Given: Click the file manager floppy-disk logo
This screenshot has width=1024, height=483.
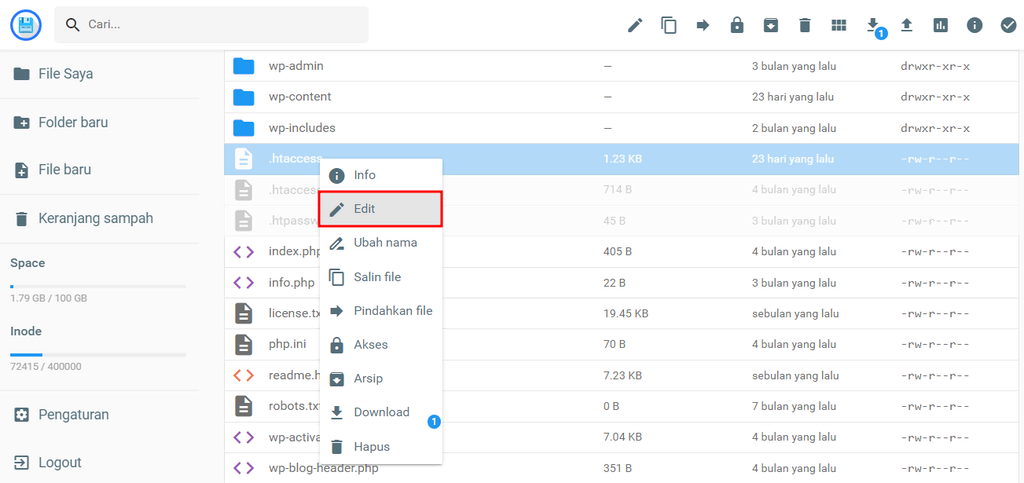Looking at the screenshot, I should 25,25.
